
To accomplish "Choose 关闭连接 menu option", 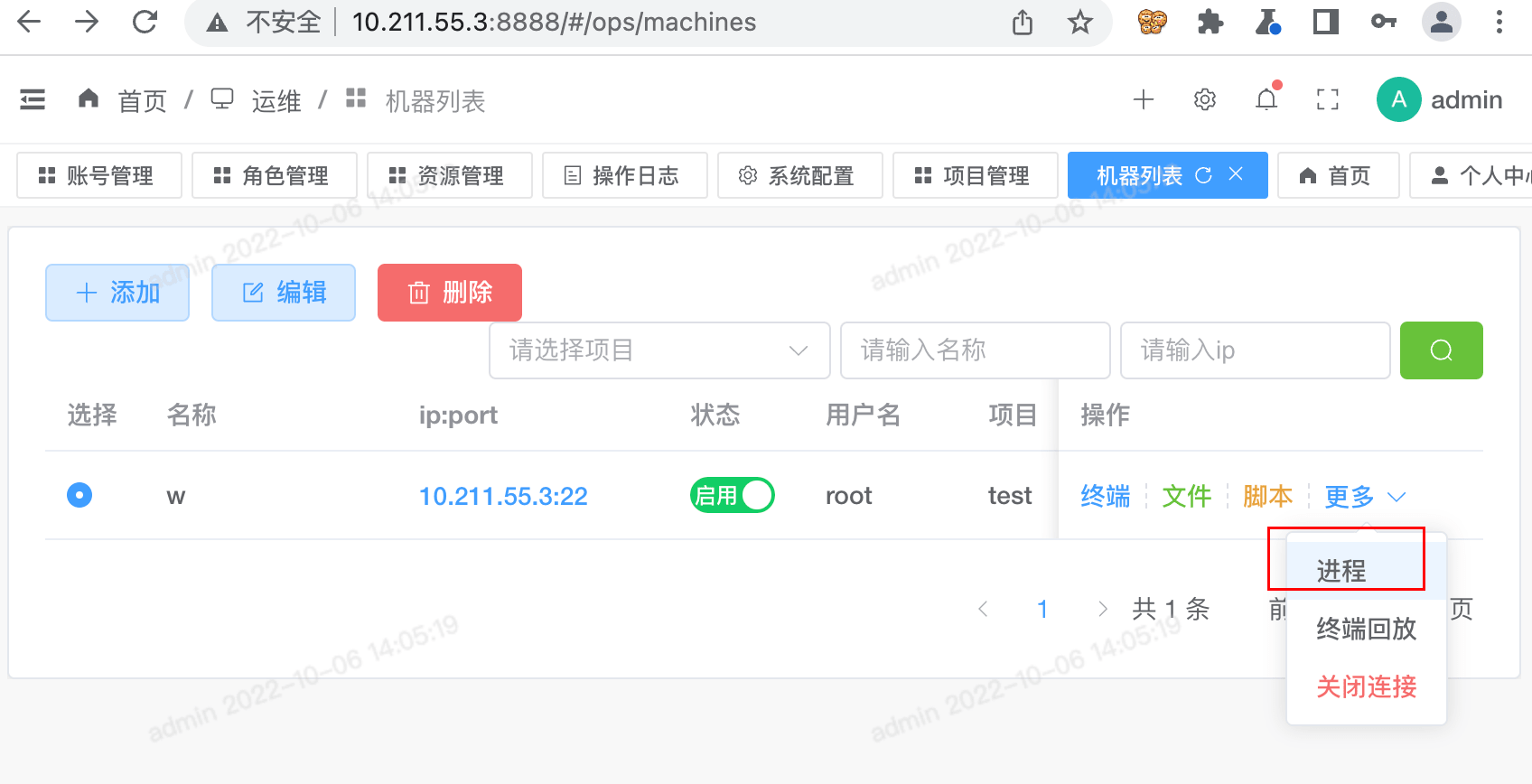I will [1366, 686].
